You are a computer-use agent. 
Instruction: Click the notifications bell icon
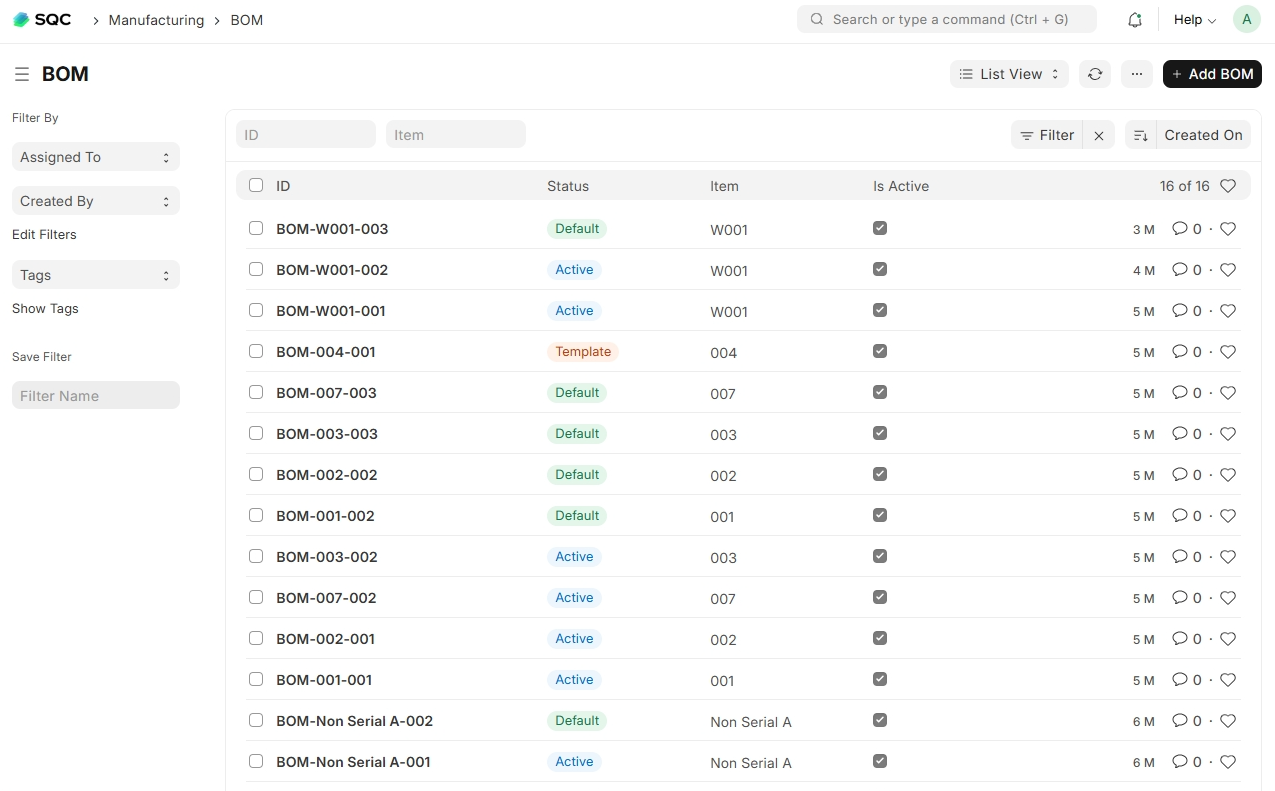pos(1134,20)
